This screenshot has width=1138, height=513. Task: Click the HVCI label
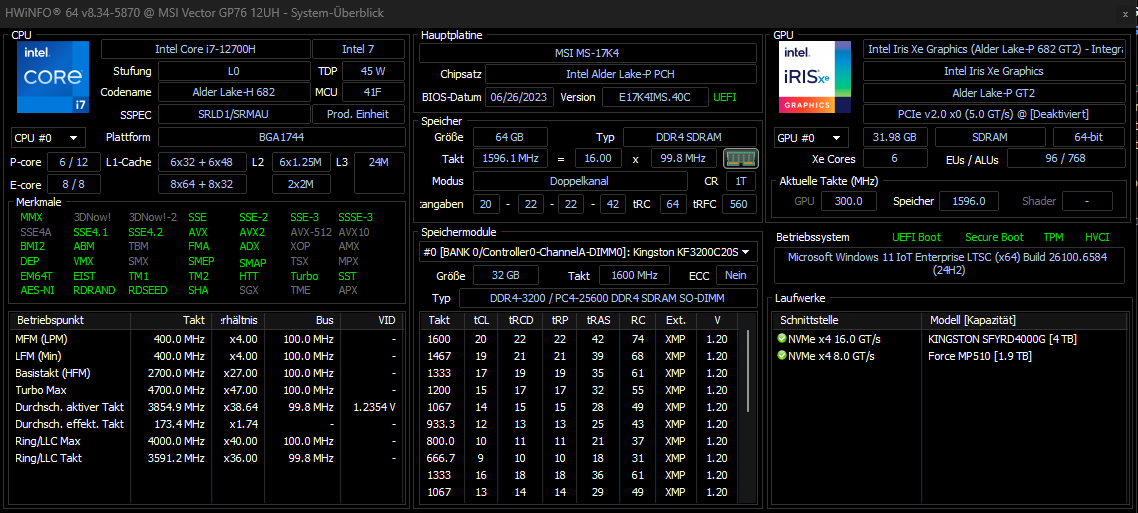click(x=1097, y=237)
